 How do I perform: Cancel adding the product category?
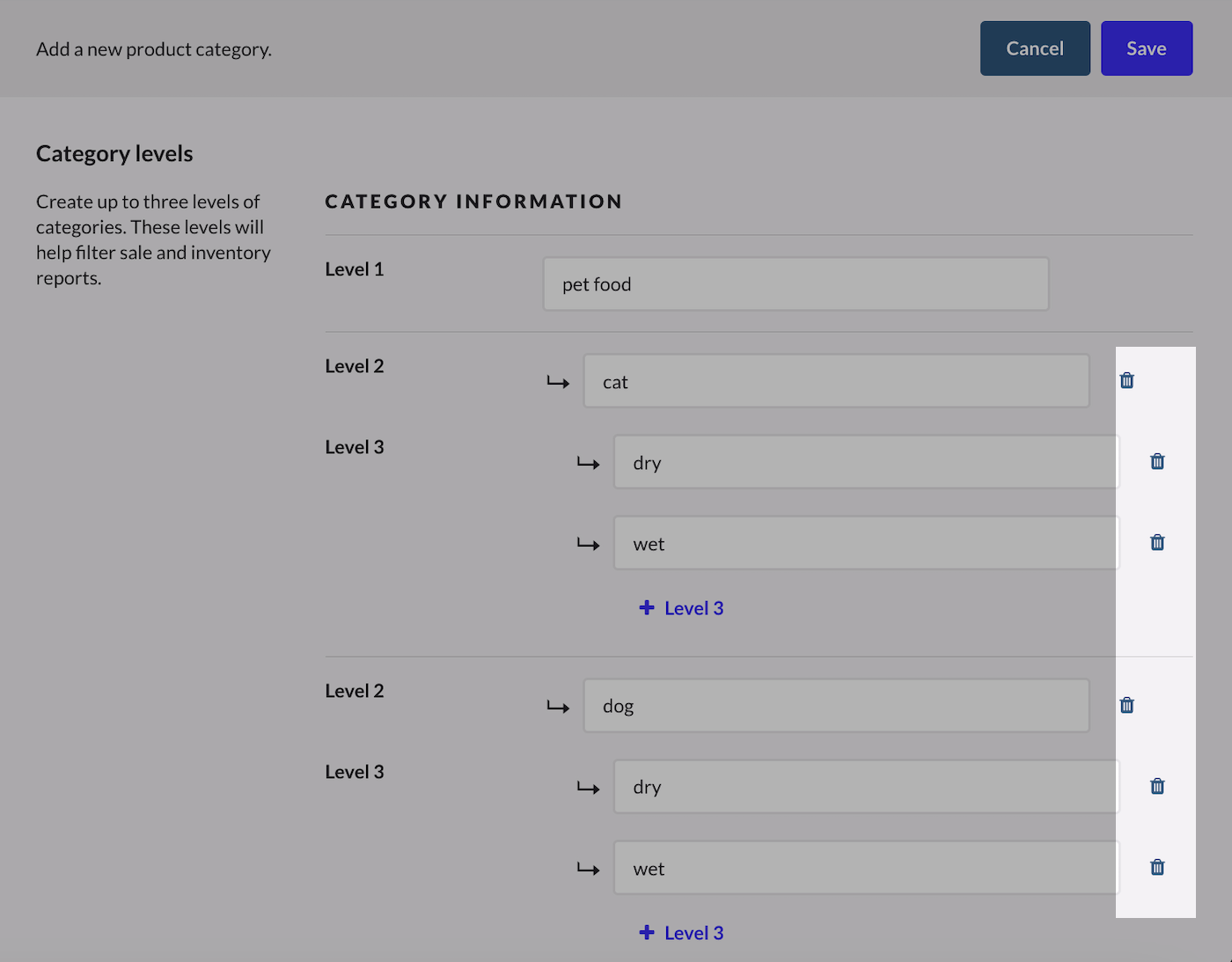tap(1035, 48)
